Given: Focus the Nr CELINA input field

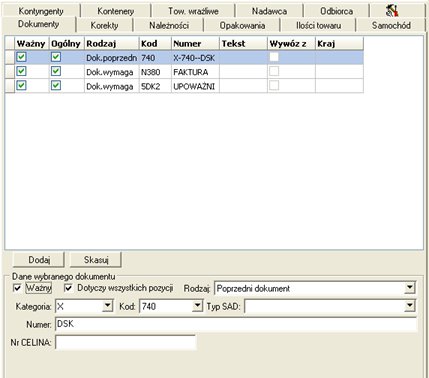Looking at the screenshot, I should point(126,342).
